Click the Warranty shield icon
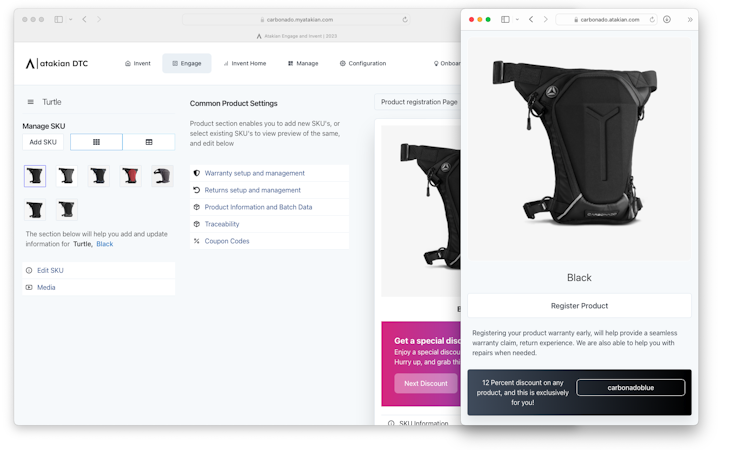The image size is (729, 450). 197,173
